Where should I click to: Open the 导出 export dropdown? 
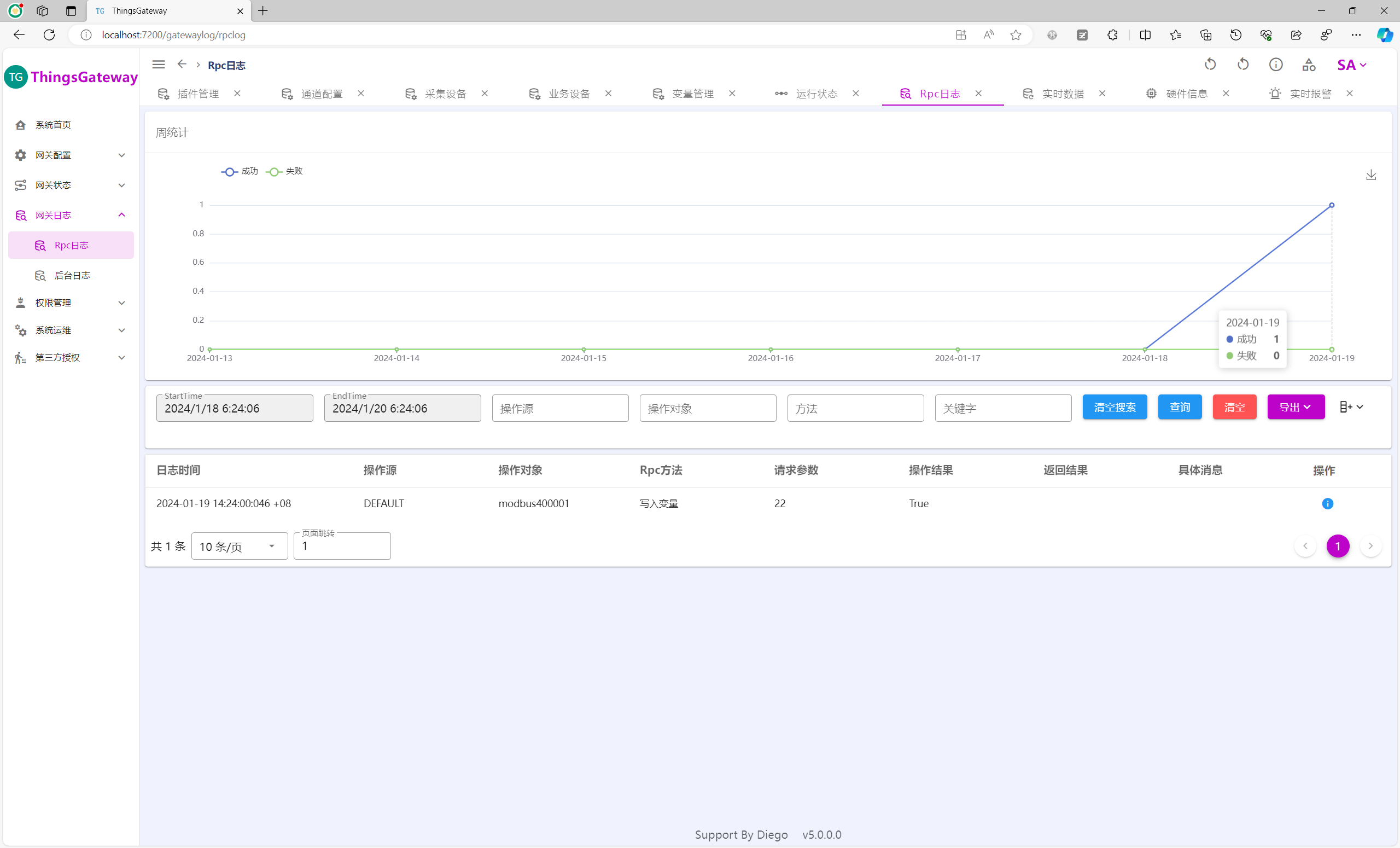click(x=1295, y=408)
